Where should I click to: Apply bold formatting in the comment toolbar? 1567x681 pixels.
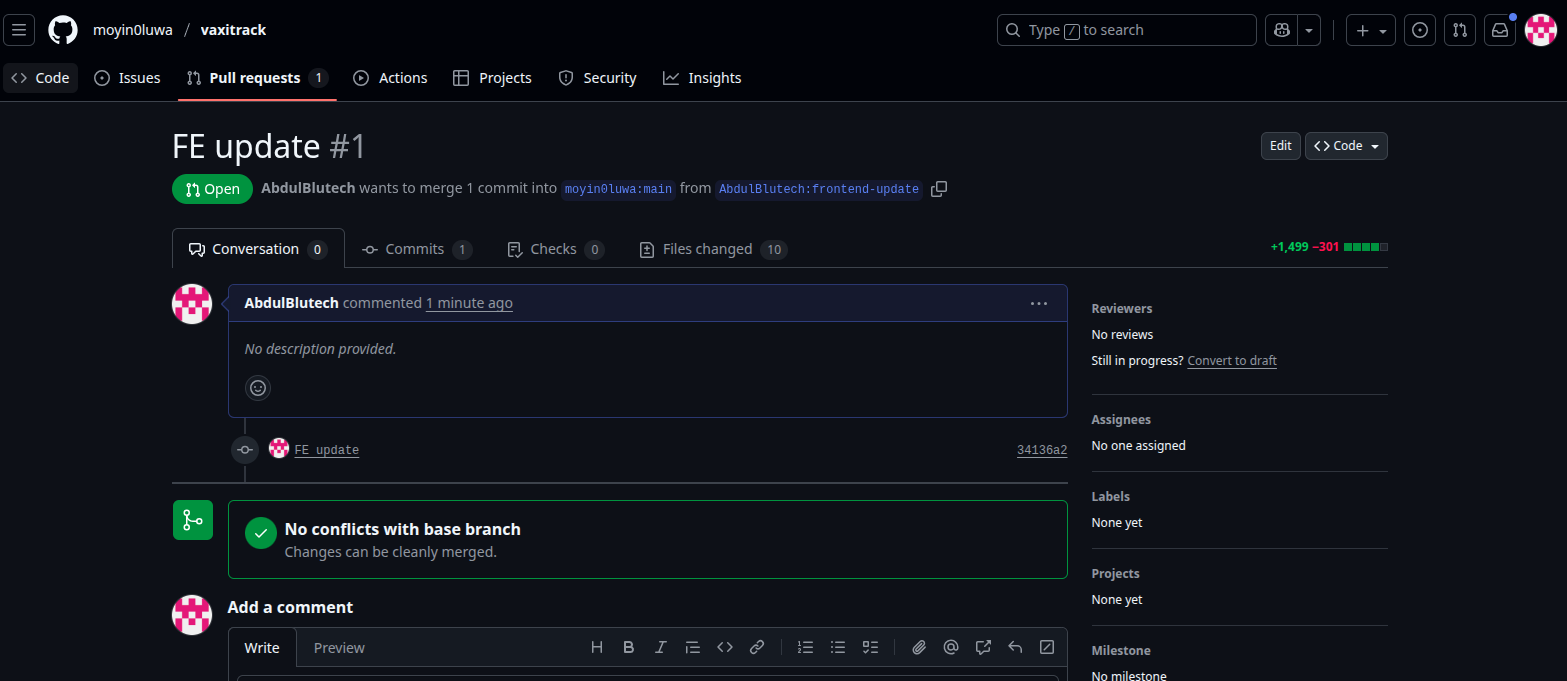click(x=628, y=647)
